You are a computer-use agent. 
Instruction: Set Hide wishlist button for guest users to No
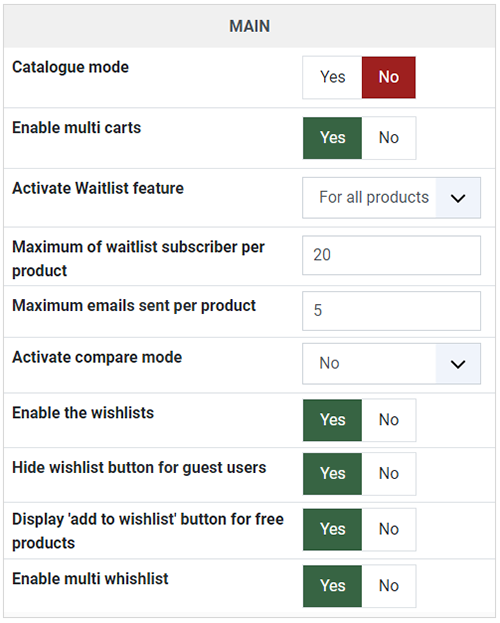click(x=389, y=474)
